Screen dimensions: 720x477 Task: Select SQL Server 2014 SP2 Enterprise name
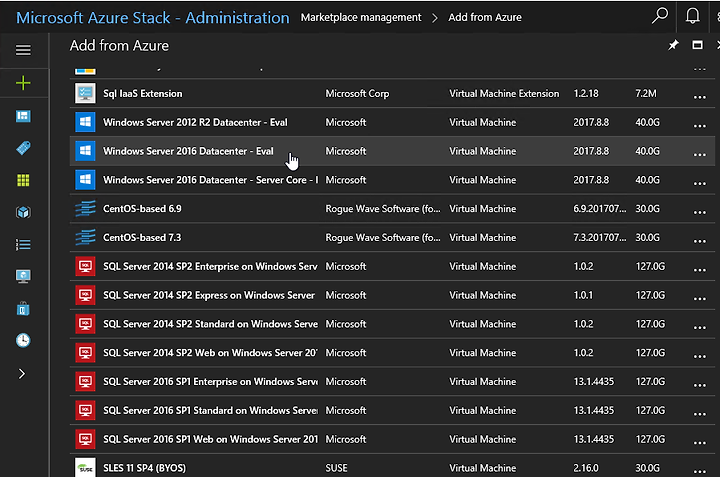(x=210, y=266)
